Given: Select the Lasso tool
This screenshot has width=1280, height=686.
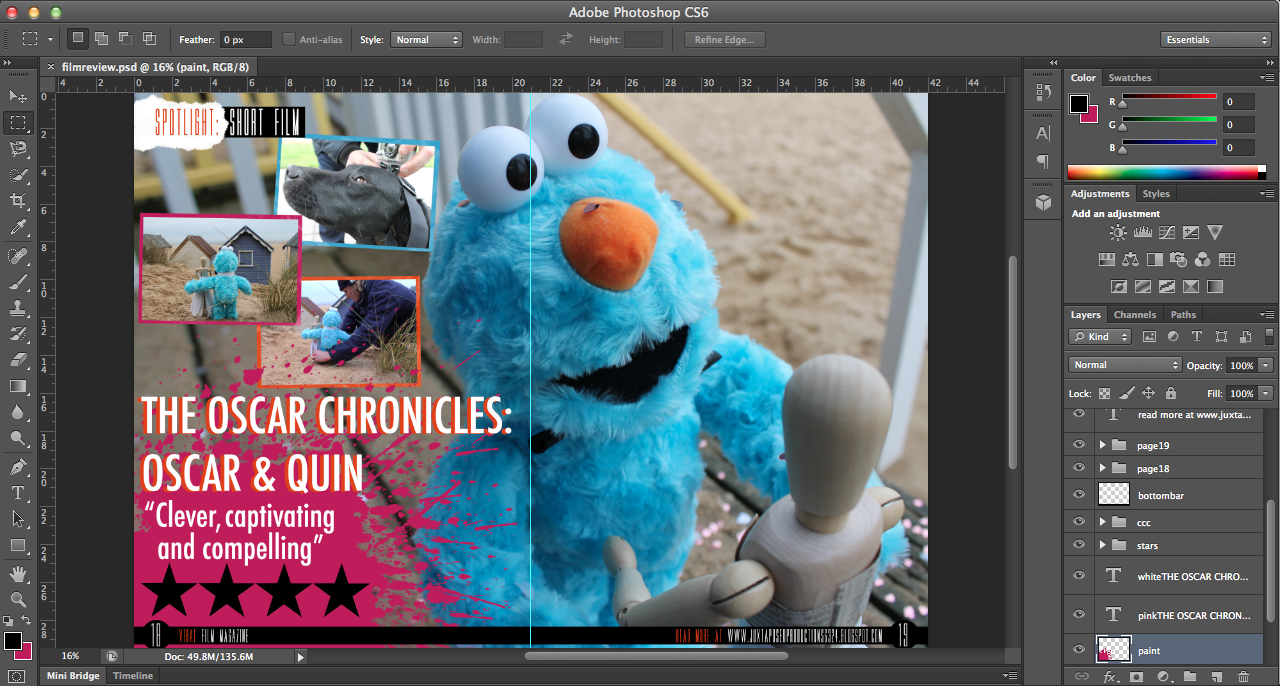Looking at the screenshot, I should (x=18, y=149).
